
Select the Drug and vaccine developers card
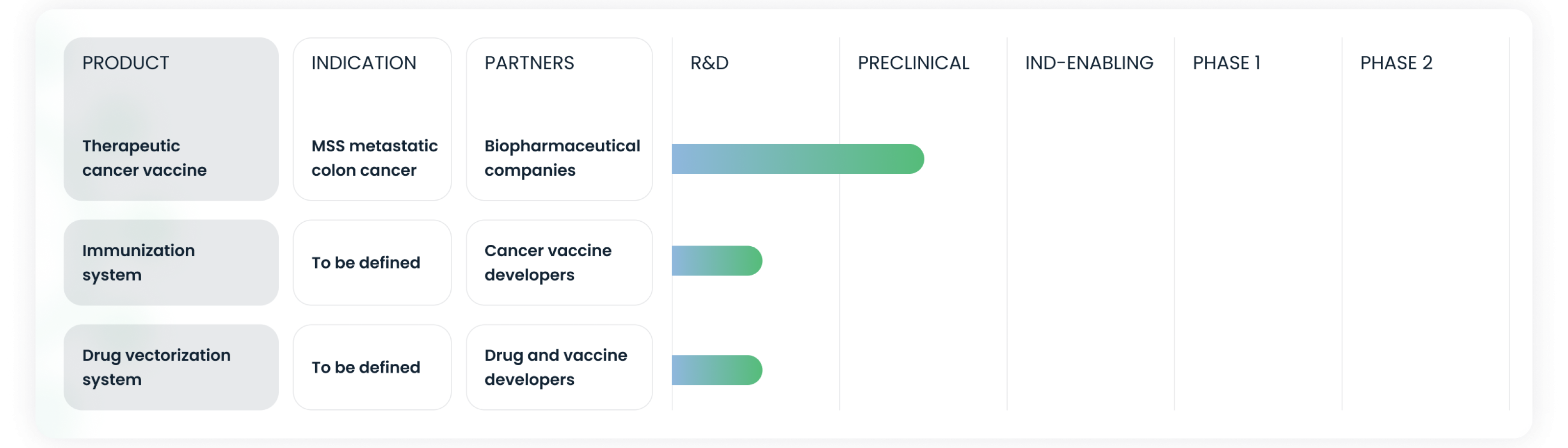[560, 367]
